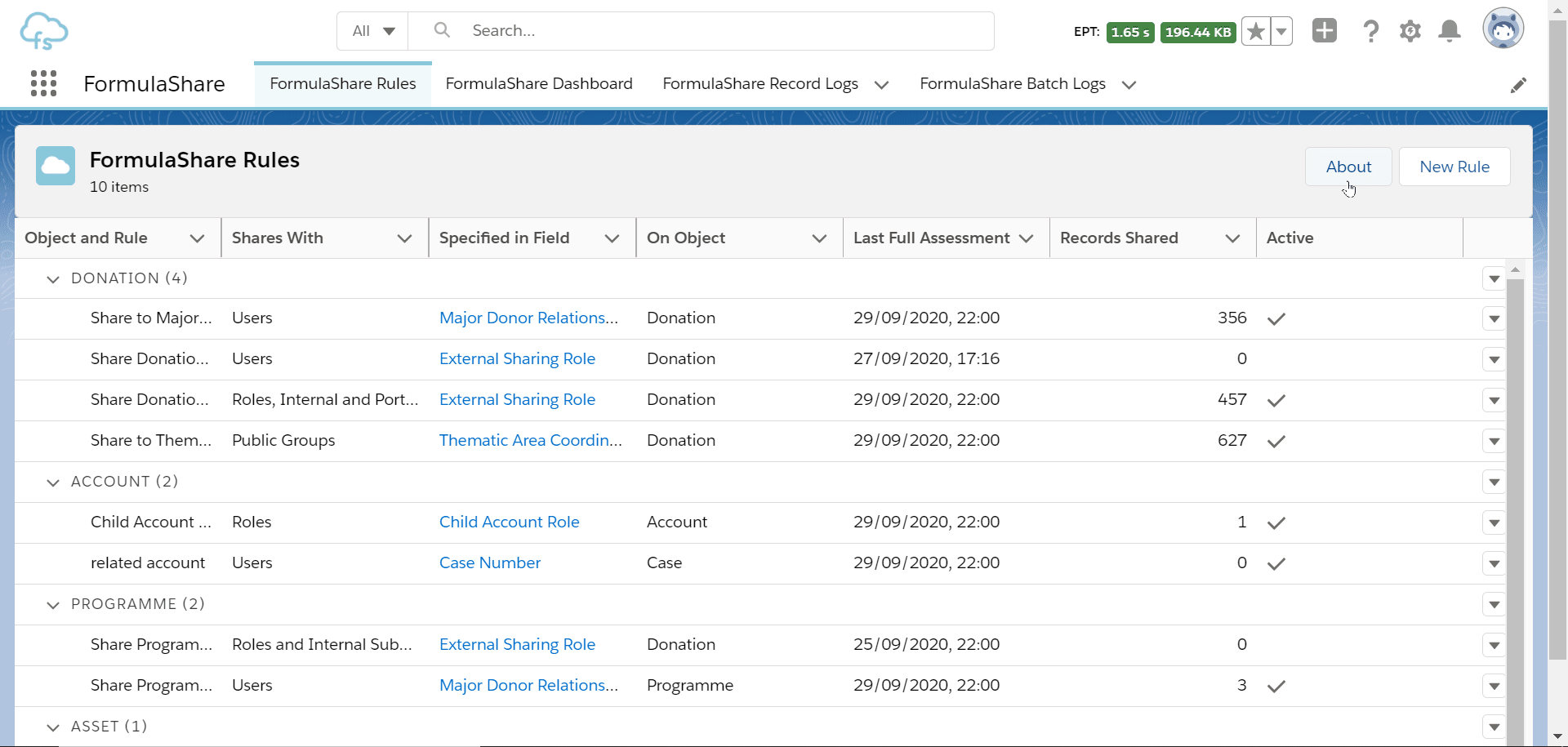1568x747 pixels.
Task: Click the global actions plus icon
Action: 1324,31
